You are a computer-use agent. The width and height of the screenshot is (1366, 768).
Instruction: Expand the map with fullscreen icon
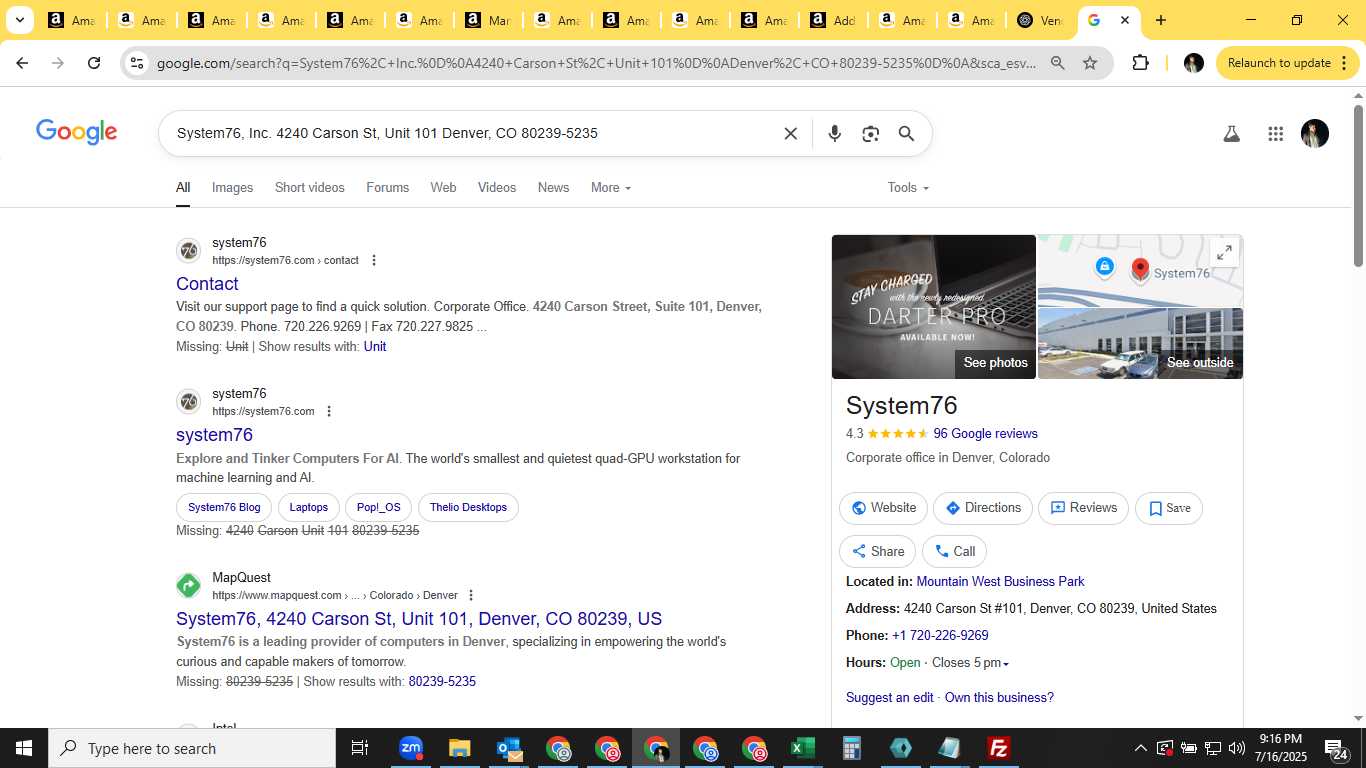click(1224, 252)
